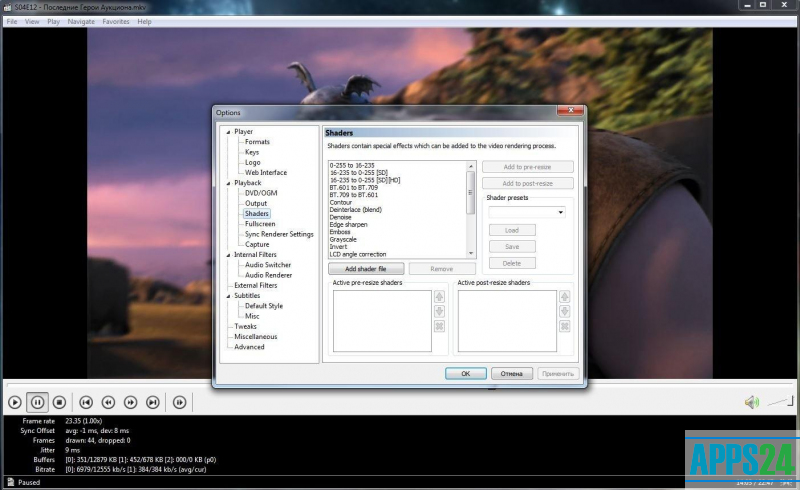The height and width of the screenshot is (490, 800).
Task: Select DVD/OGM in the options tree
Action: click(261, 193)
